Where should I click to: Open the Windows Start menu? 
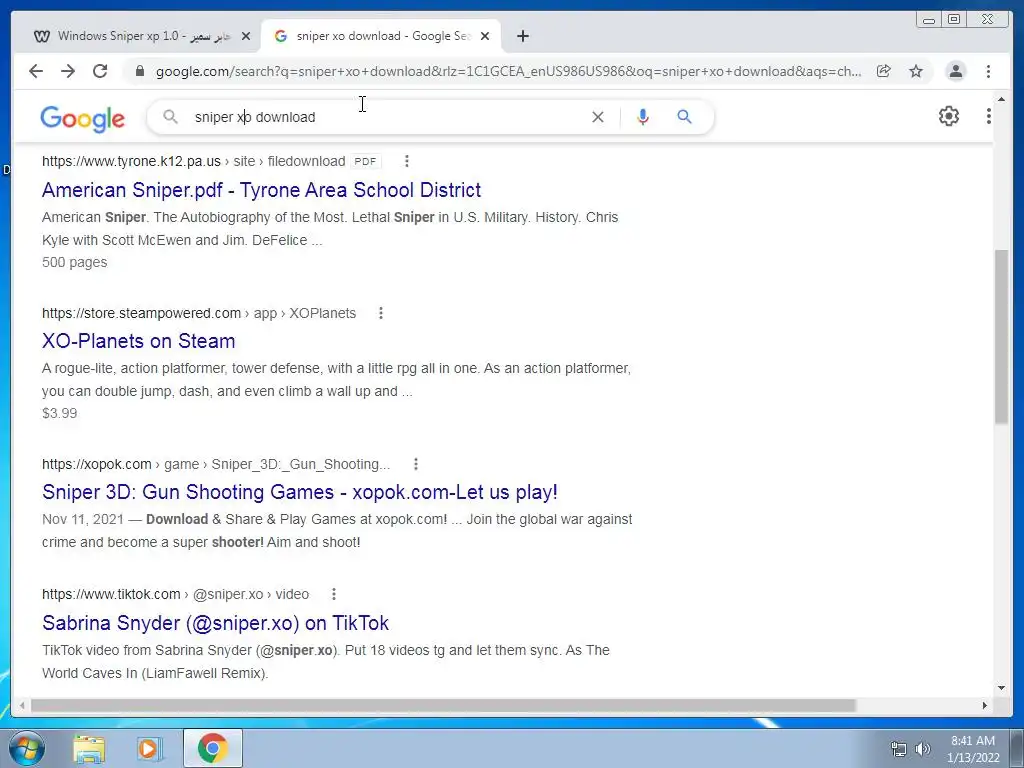click(x=26, y=748)
